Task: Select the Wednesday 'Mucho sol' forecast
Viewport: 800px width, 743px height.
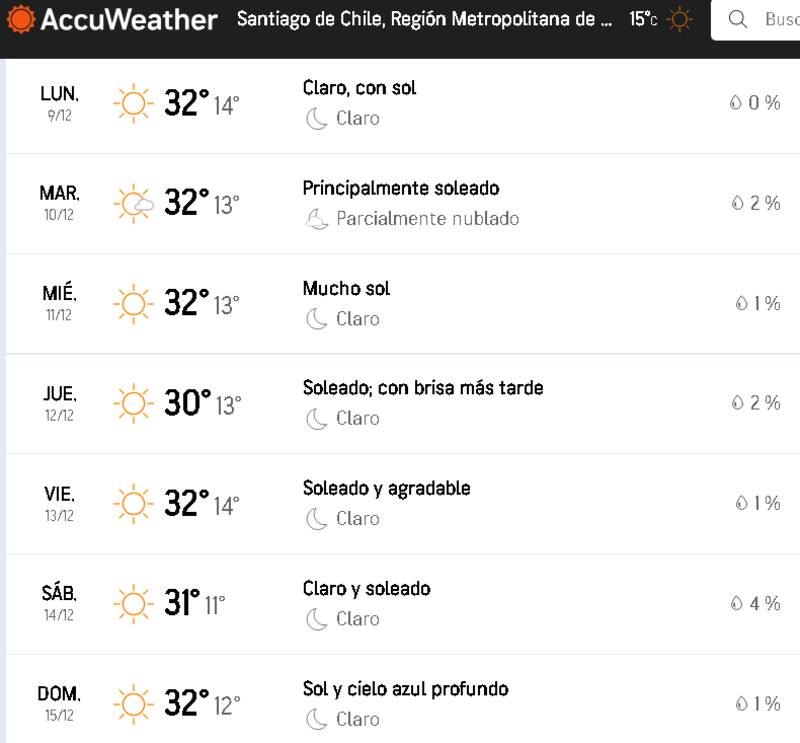Action: (346, 288)
